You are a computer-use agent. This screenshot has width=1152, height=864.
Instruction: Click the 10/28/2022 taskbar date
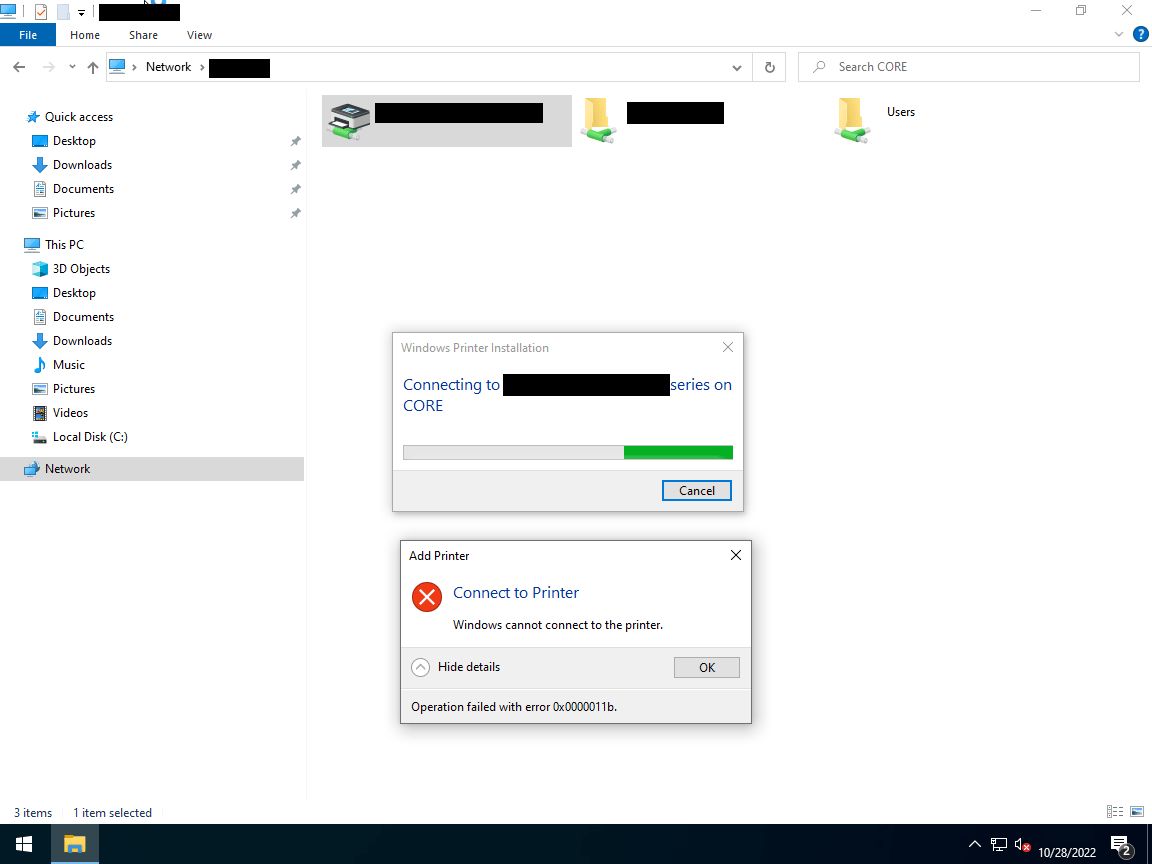1067,853
